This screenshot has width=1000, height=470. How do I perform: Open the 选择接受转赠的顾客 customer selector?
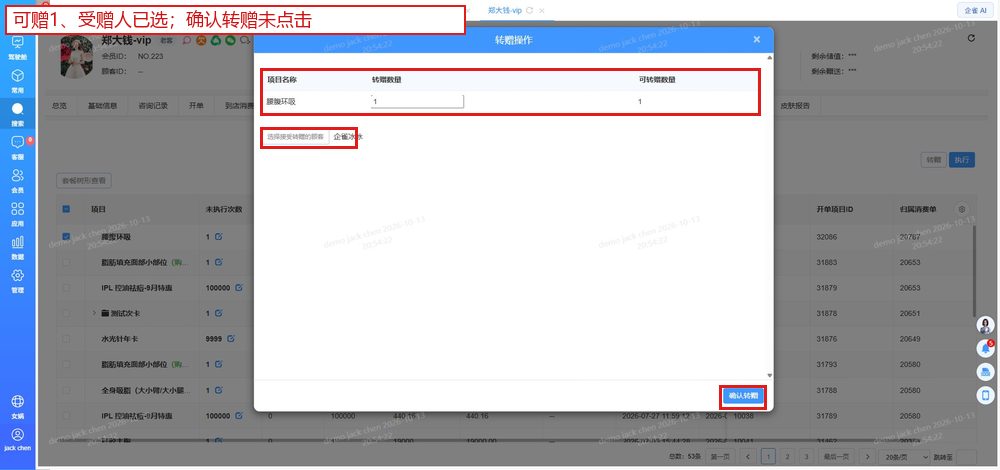296,137
